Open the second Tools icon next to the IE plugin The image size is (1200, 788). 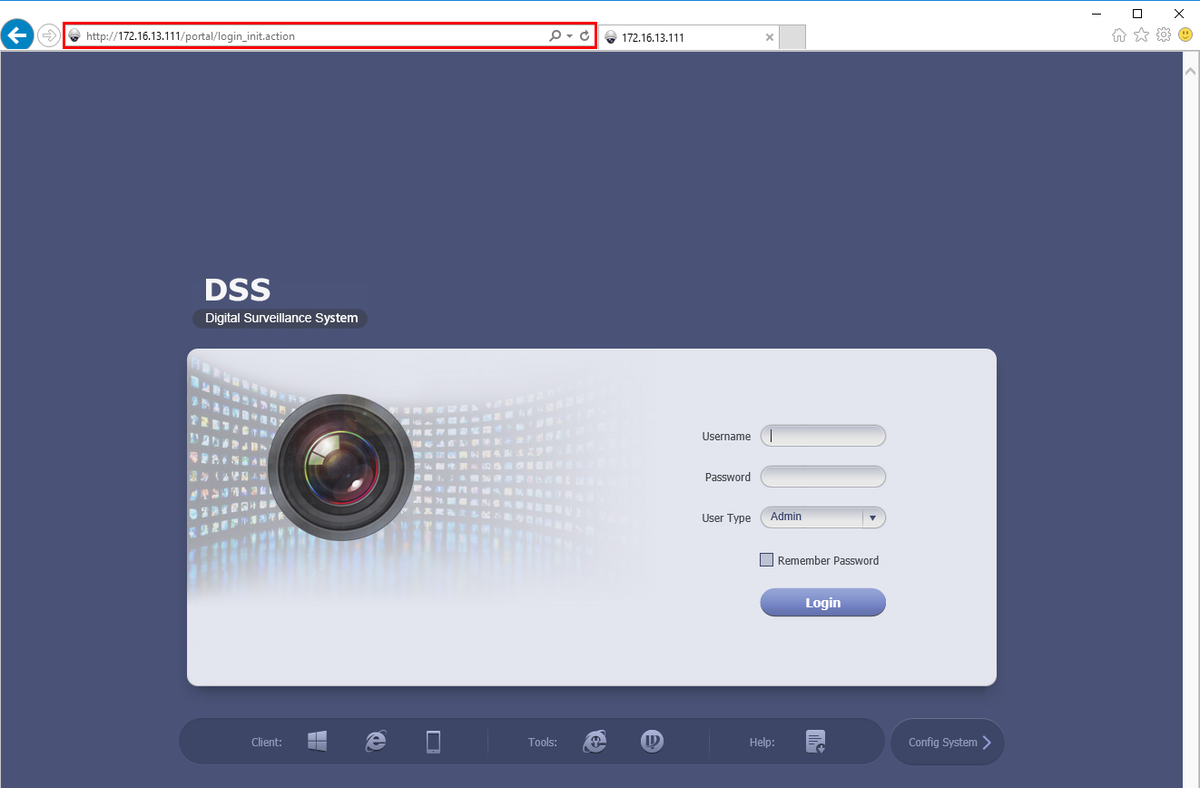click(x=652, y=741)
